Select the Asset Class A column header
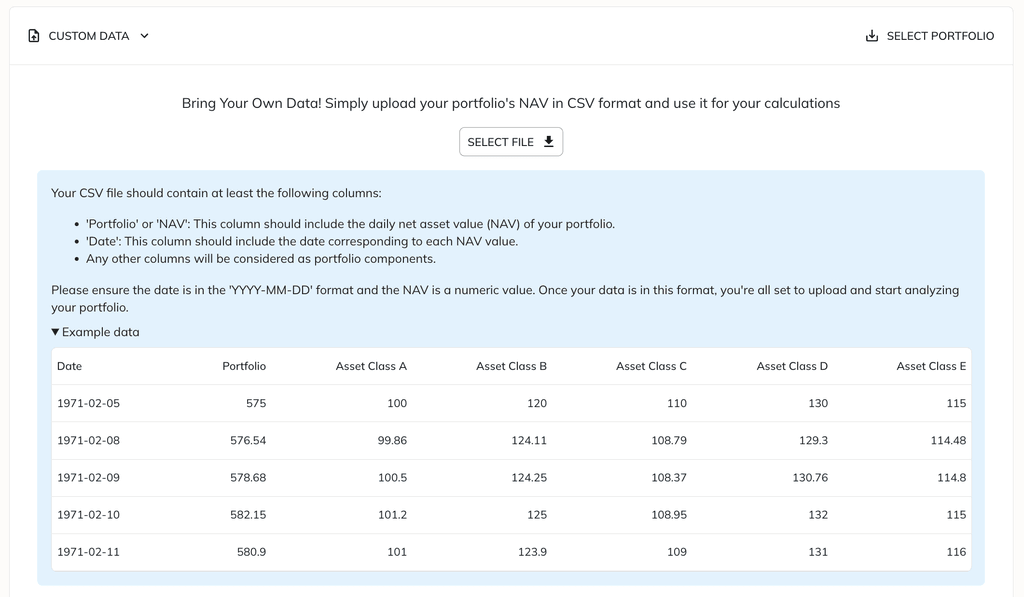The width and height of the screenshot is (1024, 597). (x=371, y=366)
